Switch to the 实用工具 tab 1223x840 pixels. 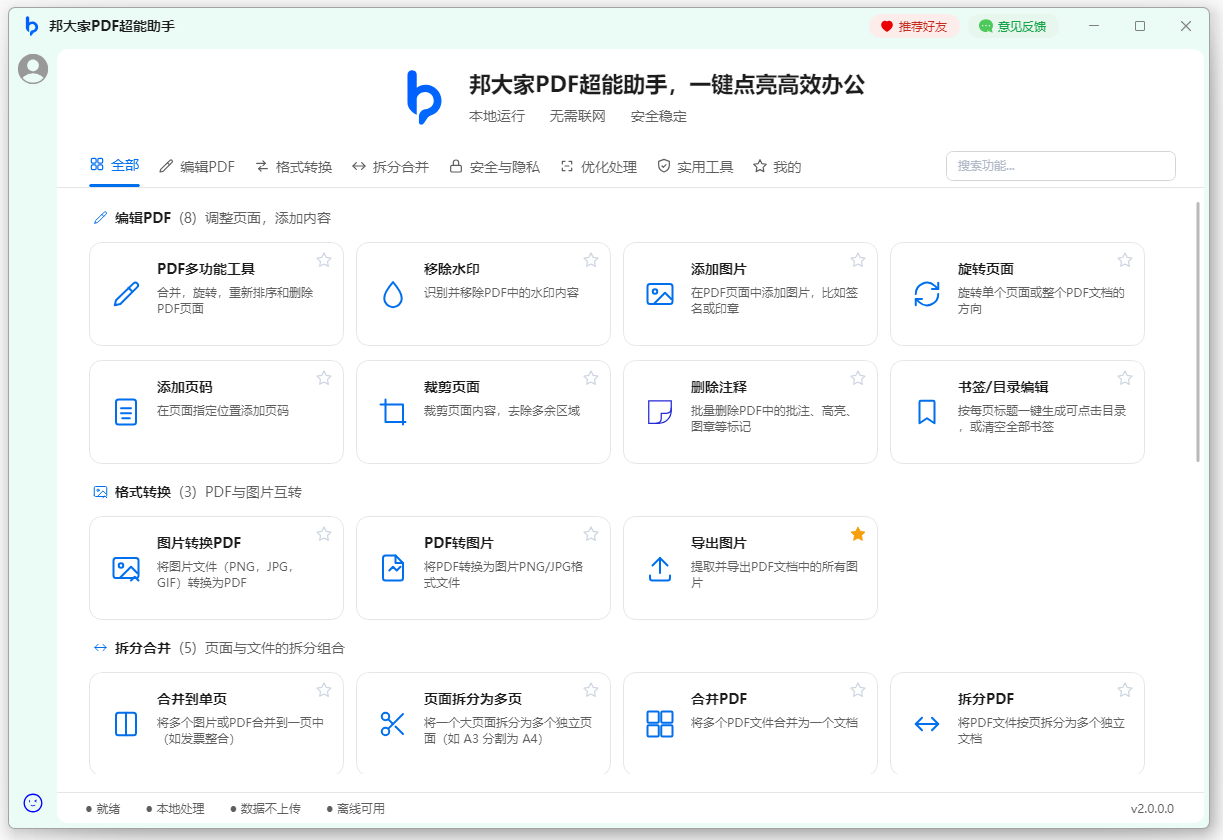tap(695, 167)
